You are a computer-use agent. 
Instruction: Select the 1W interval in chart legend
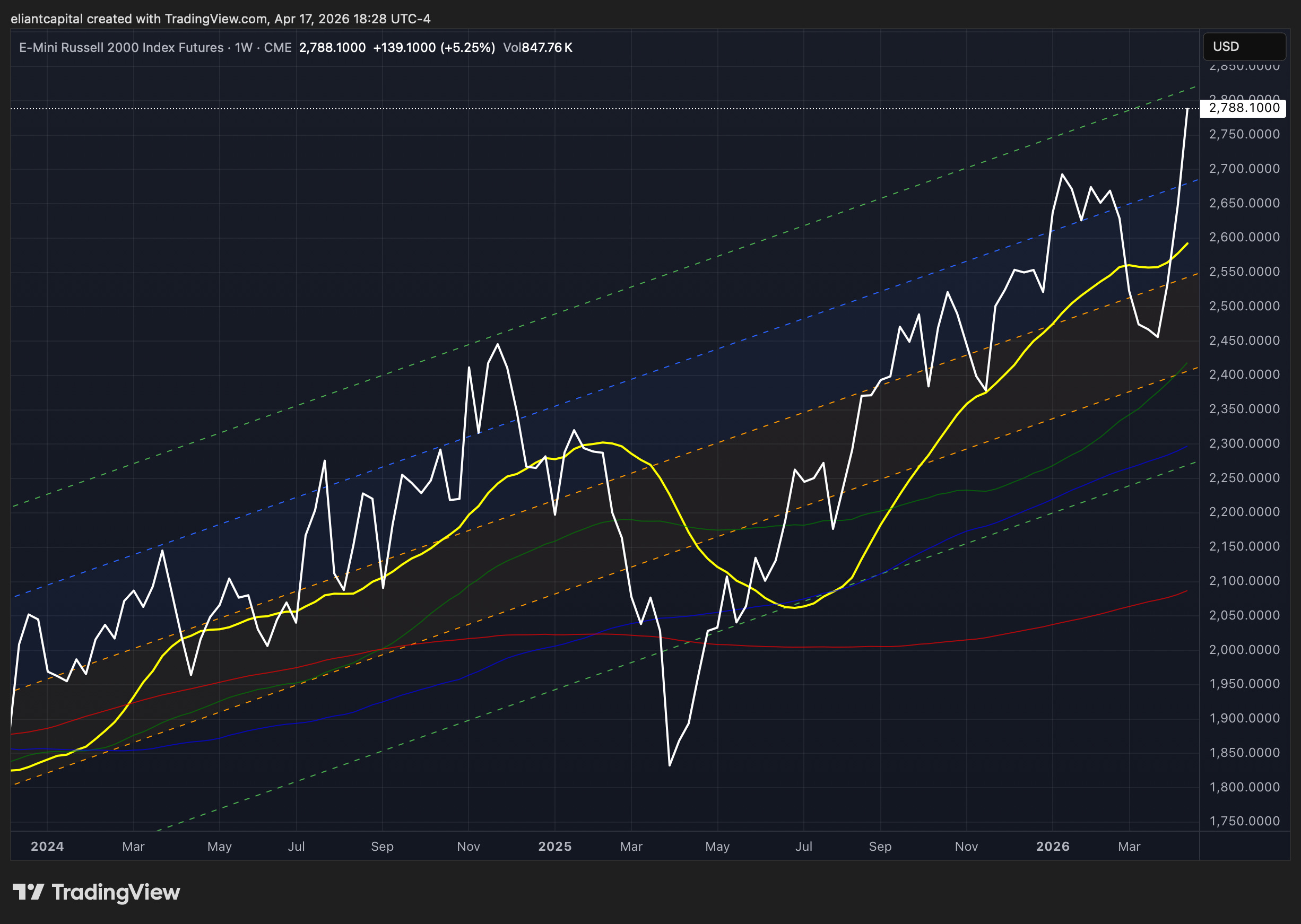click(244, 48)
